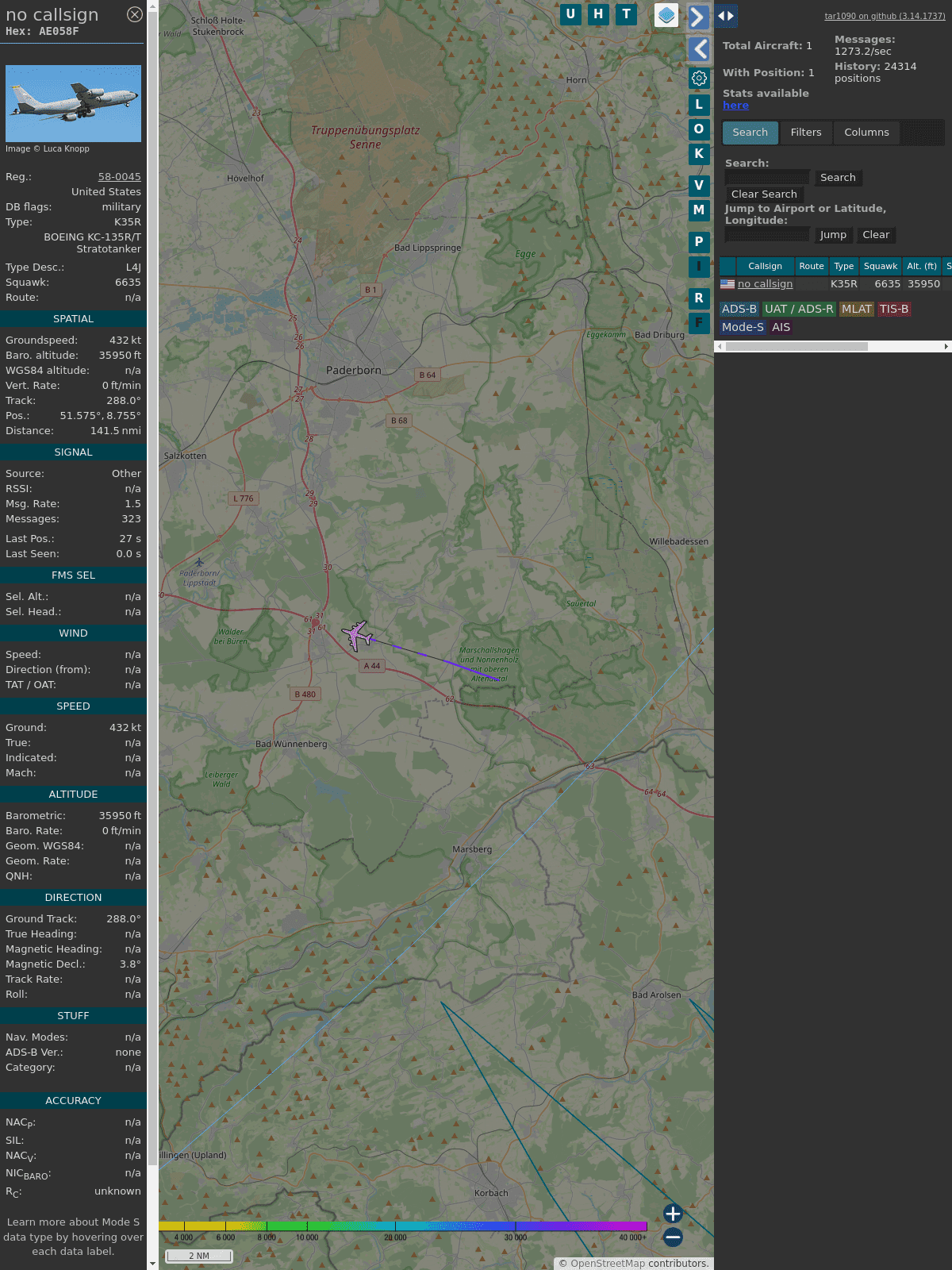Image resolution: width=952 pixels, height=1270 pixels.
Task: Click the table horizontal scrollbar thumb
Action: pos(797,346)
